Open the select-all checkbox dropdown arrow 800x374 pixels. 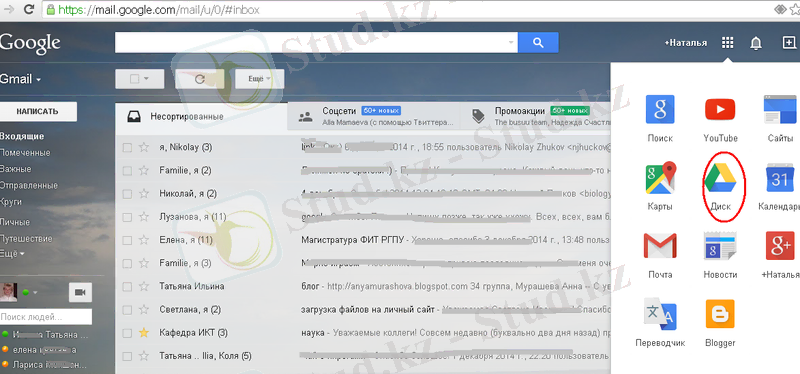146,79
